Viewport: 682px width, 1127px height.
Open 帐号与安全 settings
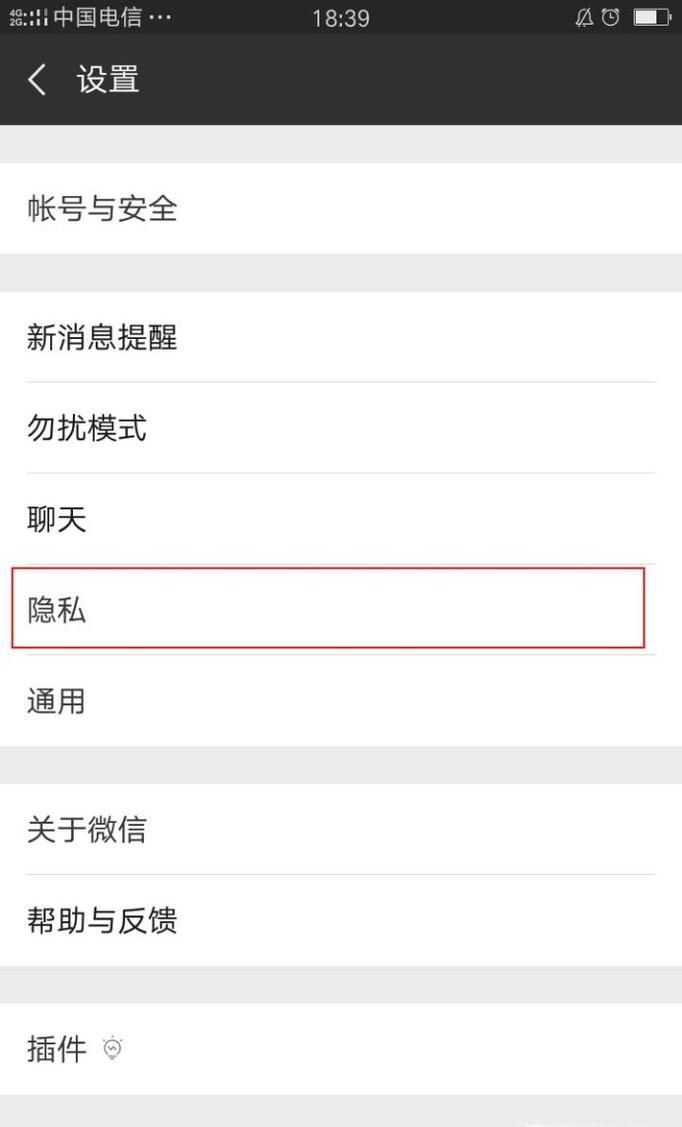[x=102, y=210]
